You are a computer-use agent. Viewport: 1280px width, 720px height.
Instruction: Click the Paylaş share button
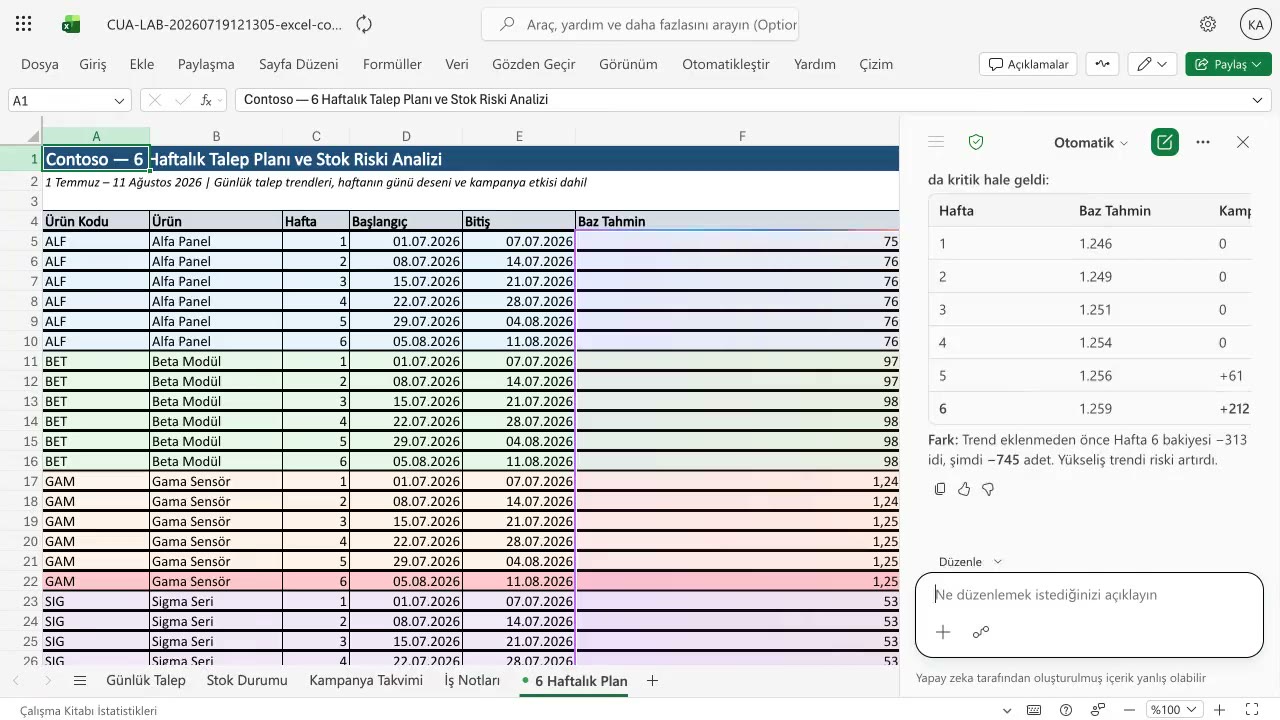(1228, 64)
